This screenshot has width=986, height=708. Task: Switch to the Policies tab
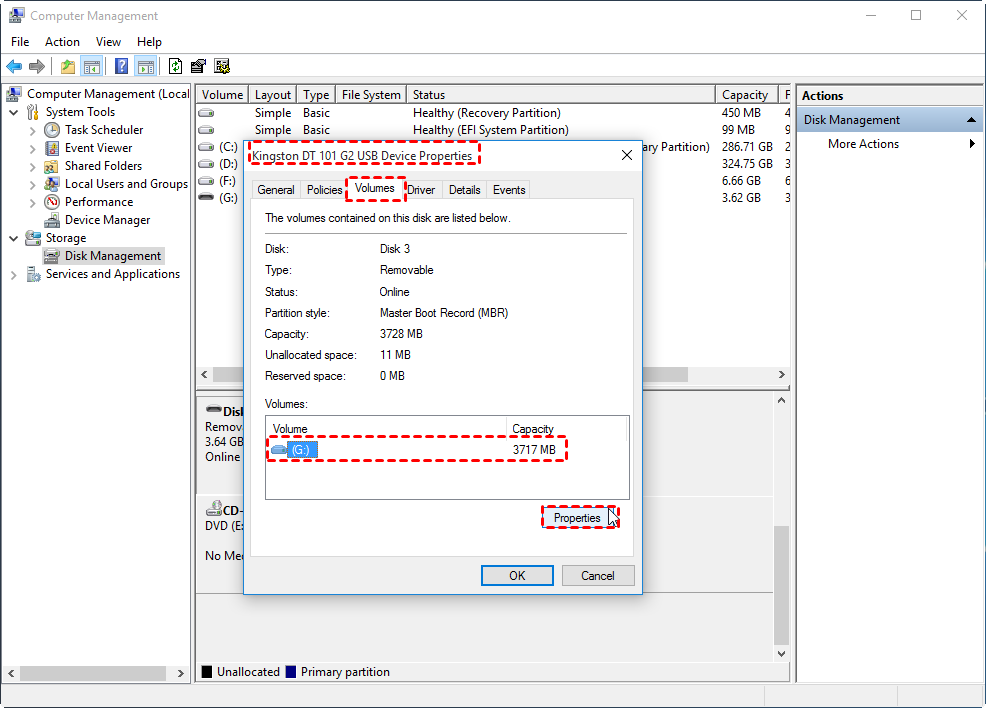point(324,190)
